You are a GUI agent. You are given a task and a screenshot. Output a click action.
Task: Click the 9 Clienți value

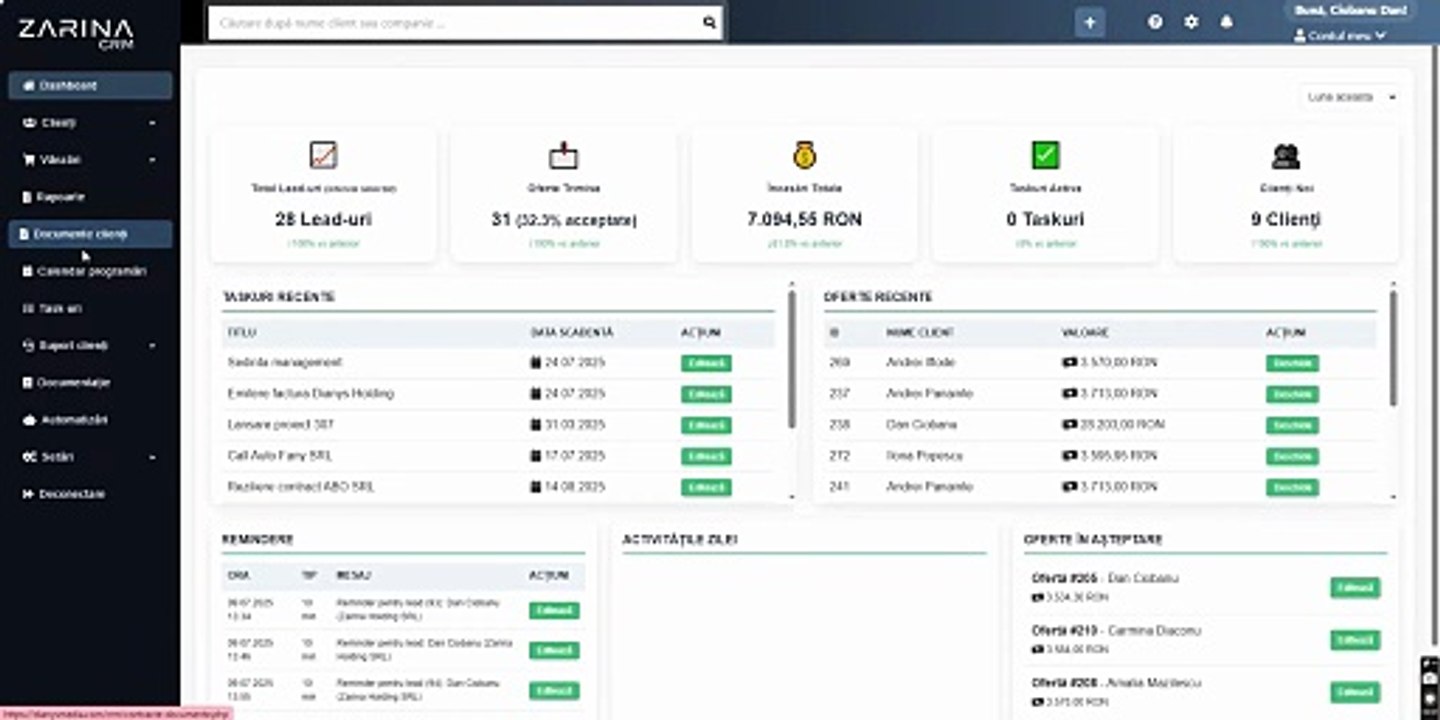tap(1286, 219)
